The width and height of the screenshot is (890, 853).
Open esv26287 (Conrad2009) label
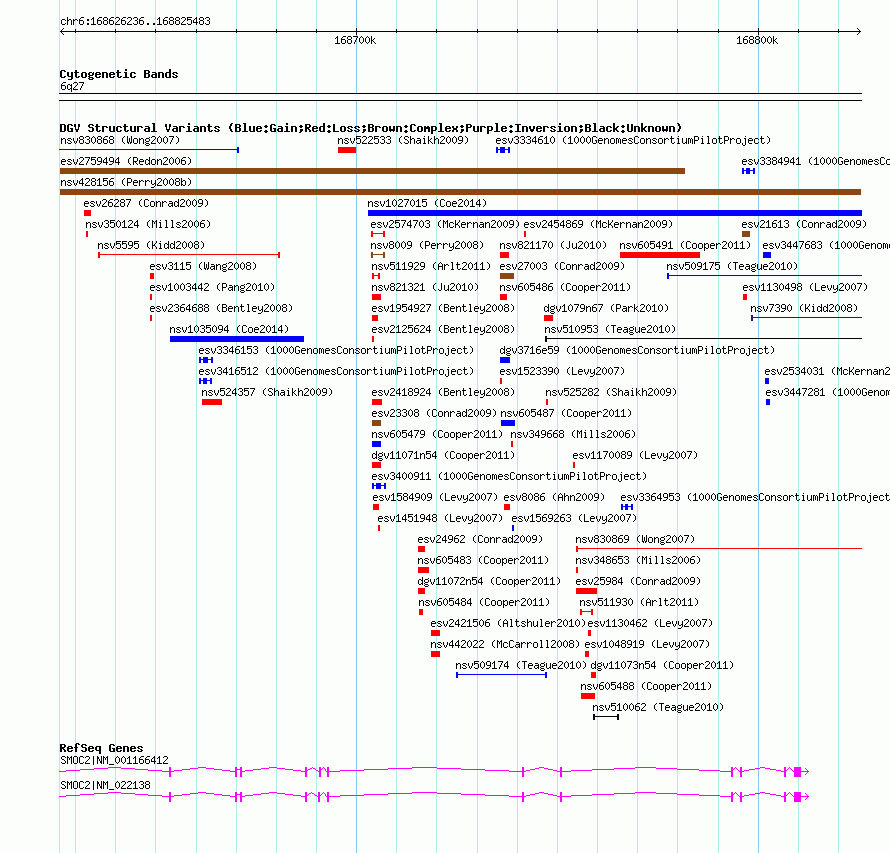coord(146,203)
